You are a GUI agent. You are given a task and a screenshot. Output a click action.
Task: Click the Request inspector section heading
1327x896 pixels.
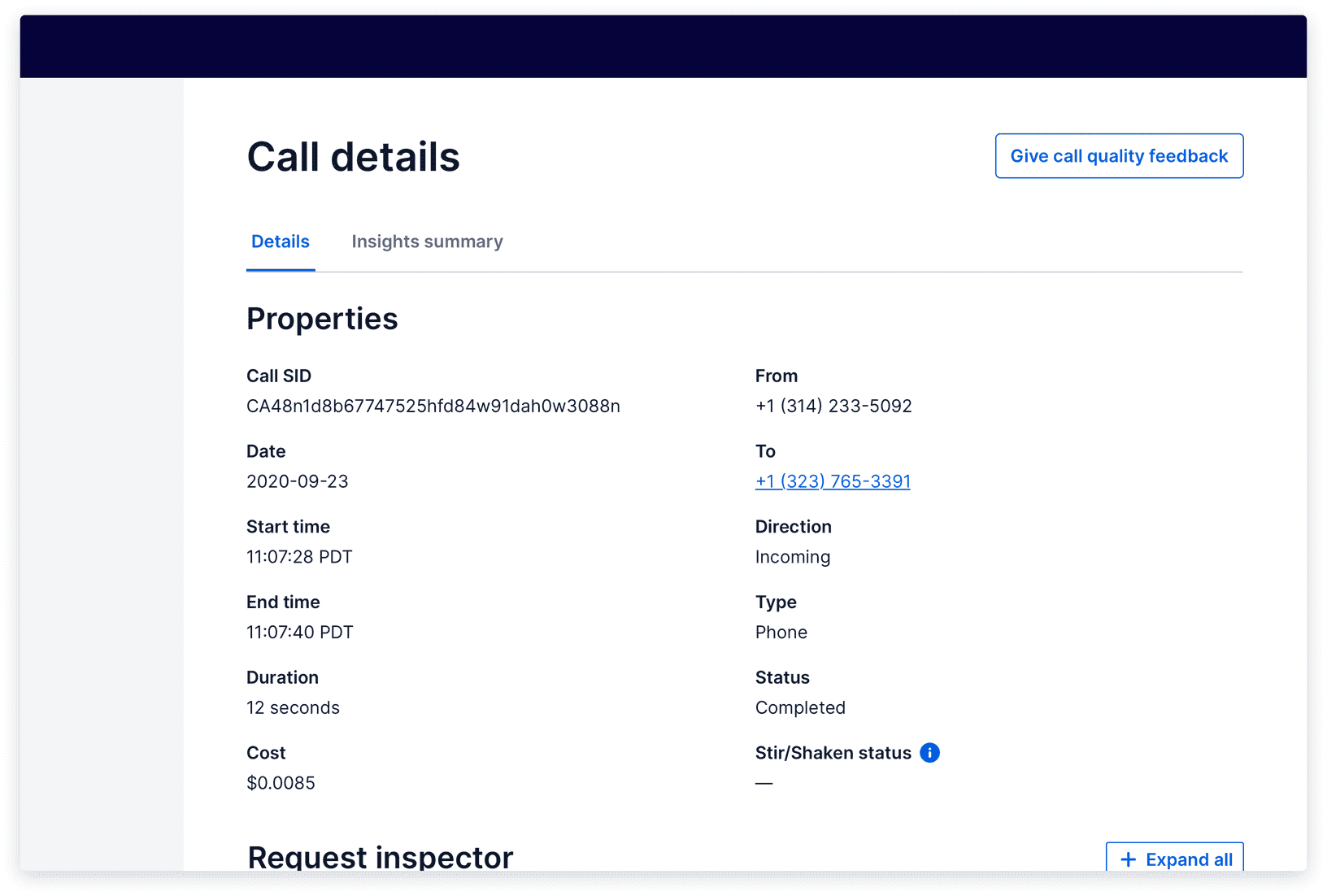[x=380, y=856]
